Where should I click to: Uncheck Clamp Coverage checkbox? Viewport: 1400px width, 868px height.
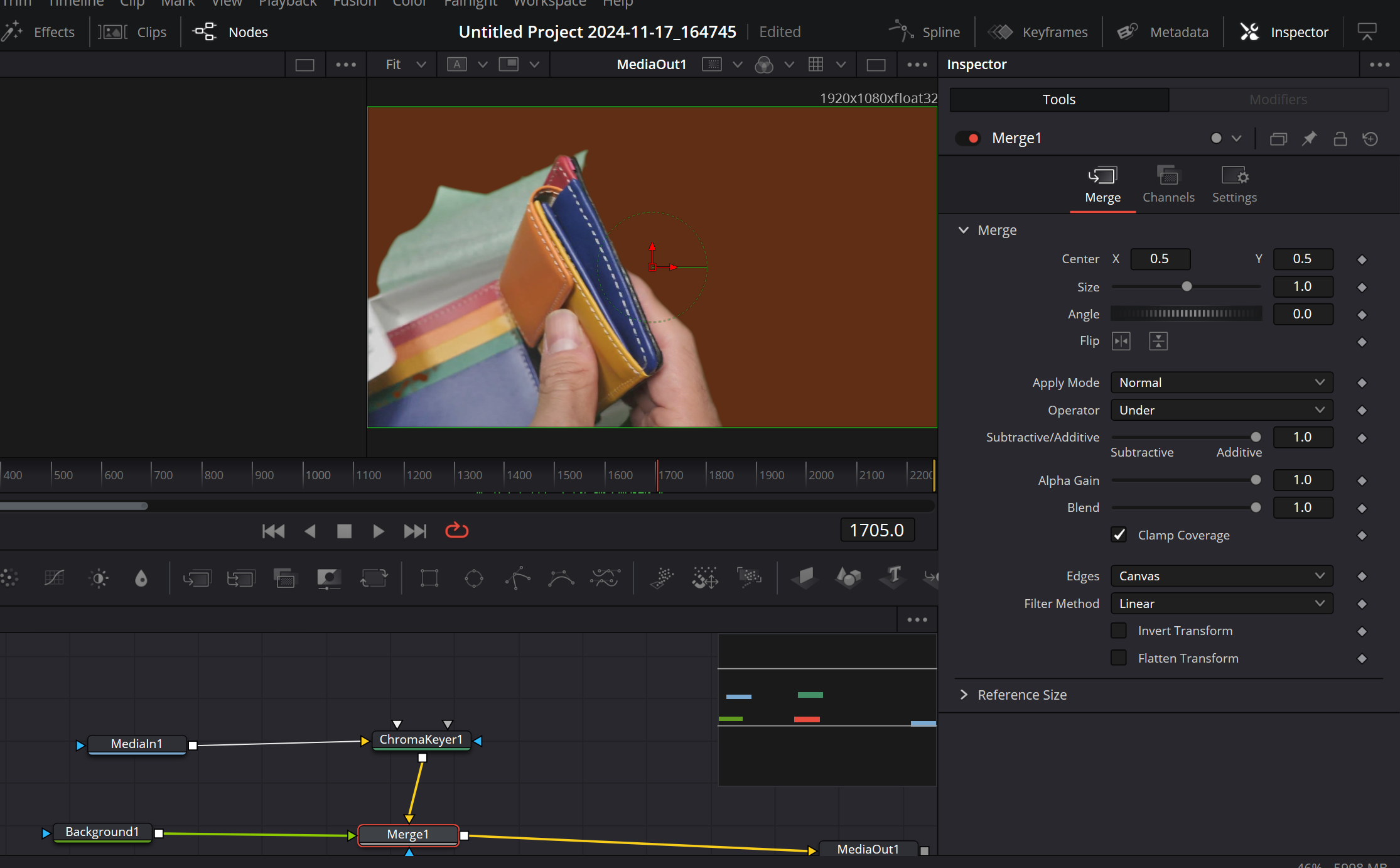pos(1119,534)
